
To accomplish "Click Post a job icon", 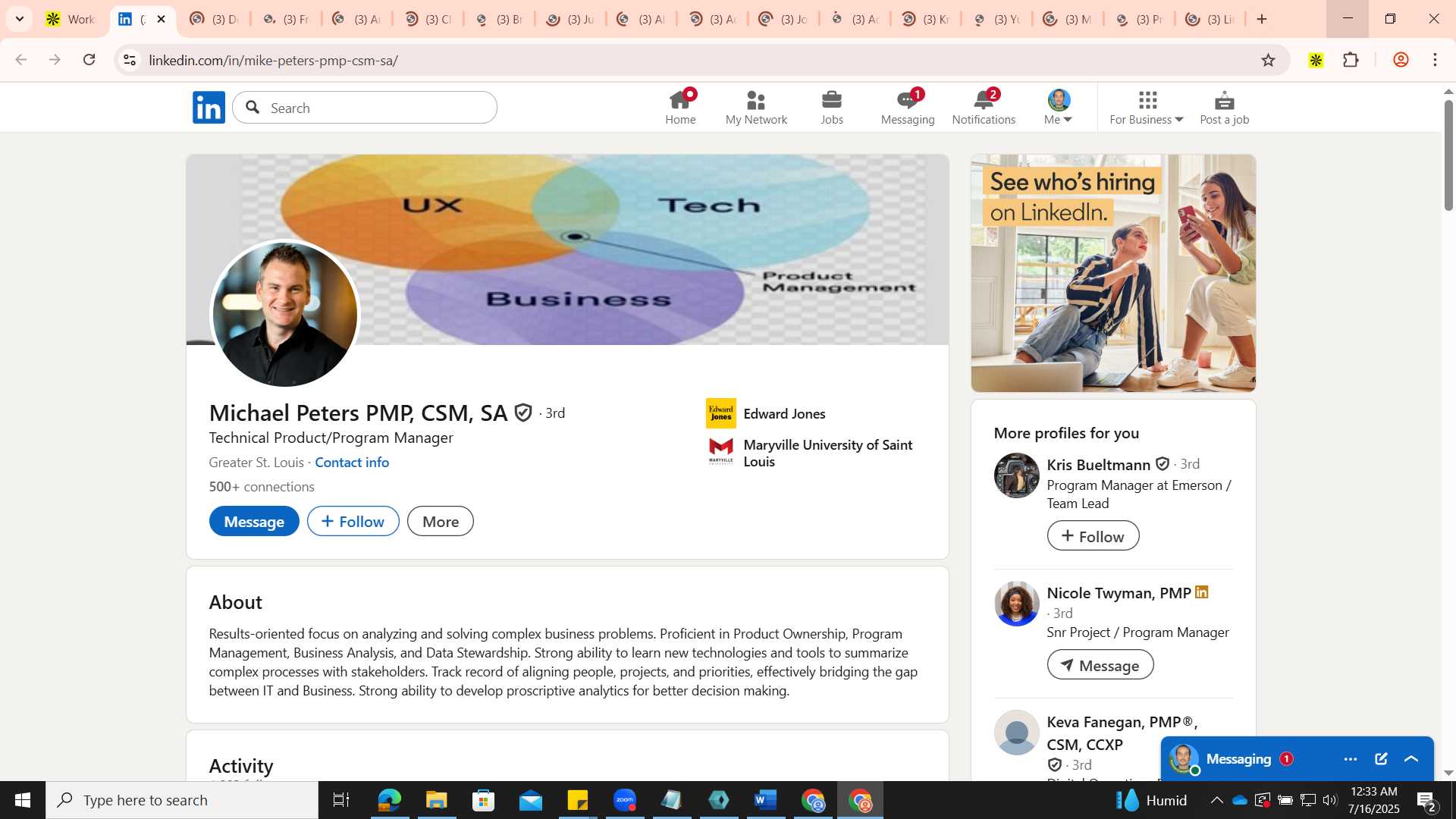I will 1224,107.
